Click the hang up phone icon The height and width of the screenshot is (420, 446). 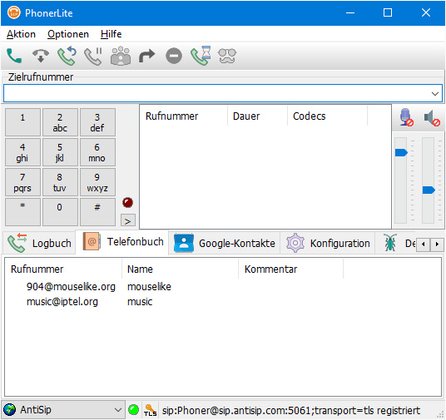(x=41, y=56)
